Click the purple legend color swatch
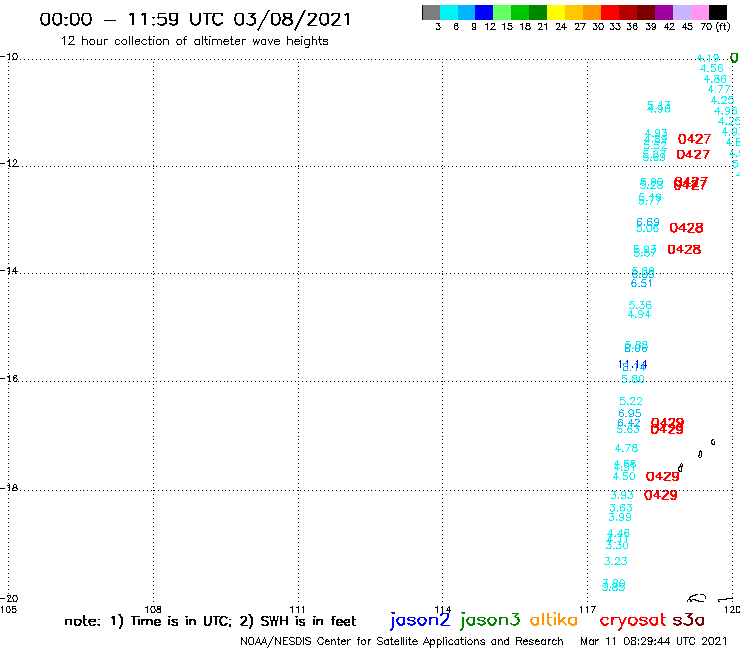Screen dimensions: 740x650 pos(664,12)
